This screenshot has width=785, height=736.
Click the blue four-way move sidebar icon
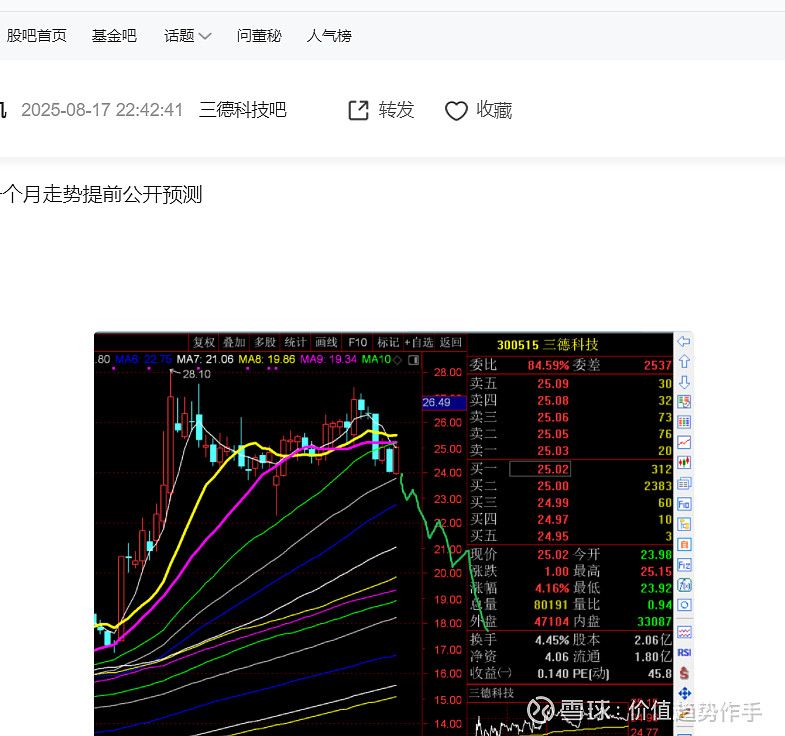(684, 693)
